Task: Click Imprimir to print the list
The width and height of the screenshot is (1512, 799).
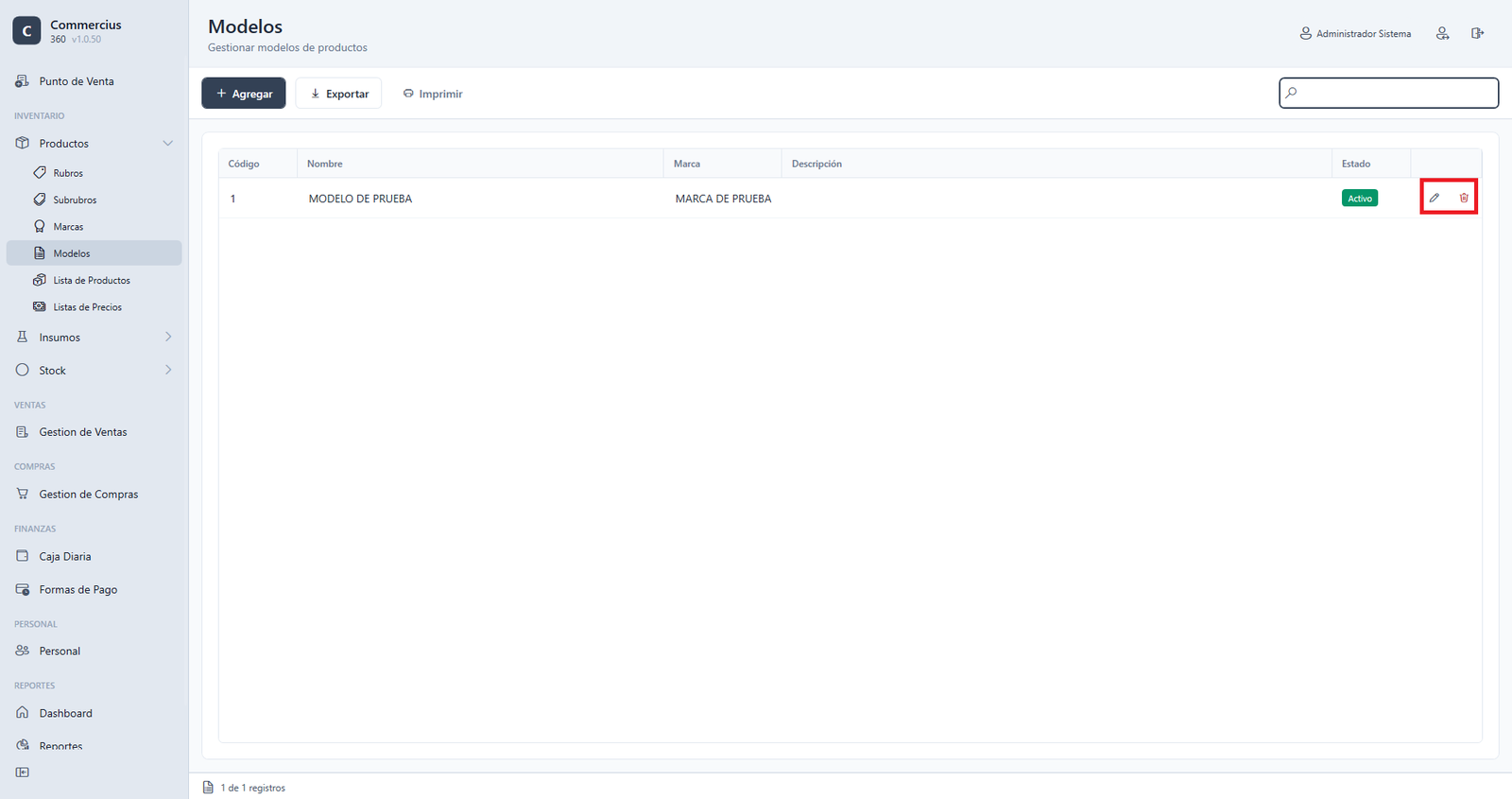Action: (433, 94)
